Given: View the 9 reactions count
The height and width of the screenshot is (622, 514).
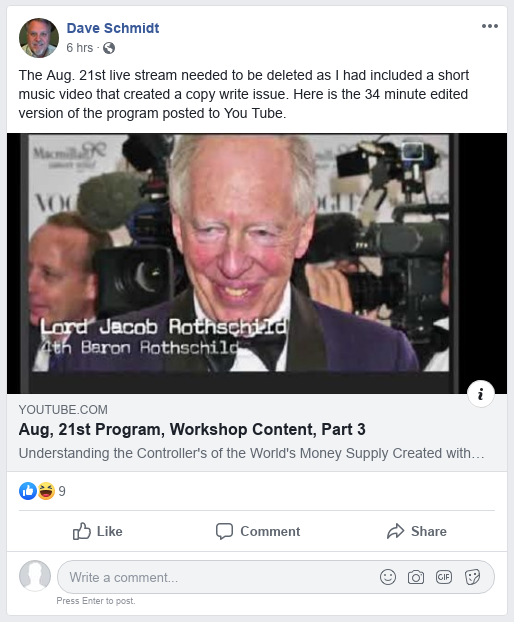Looking at the screenshot, I should (x=62, y=491).
